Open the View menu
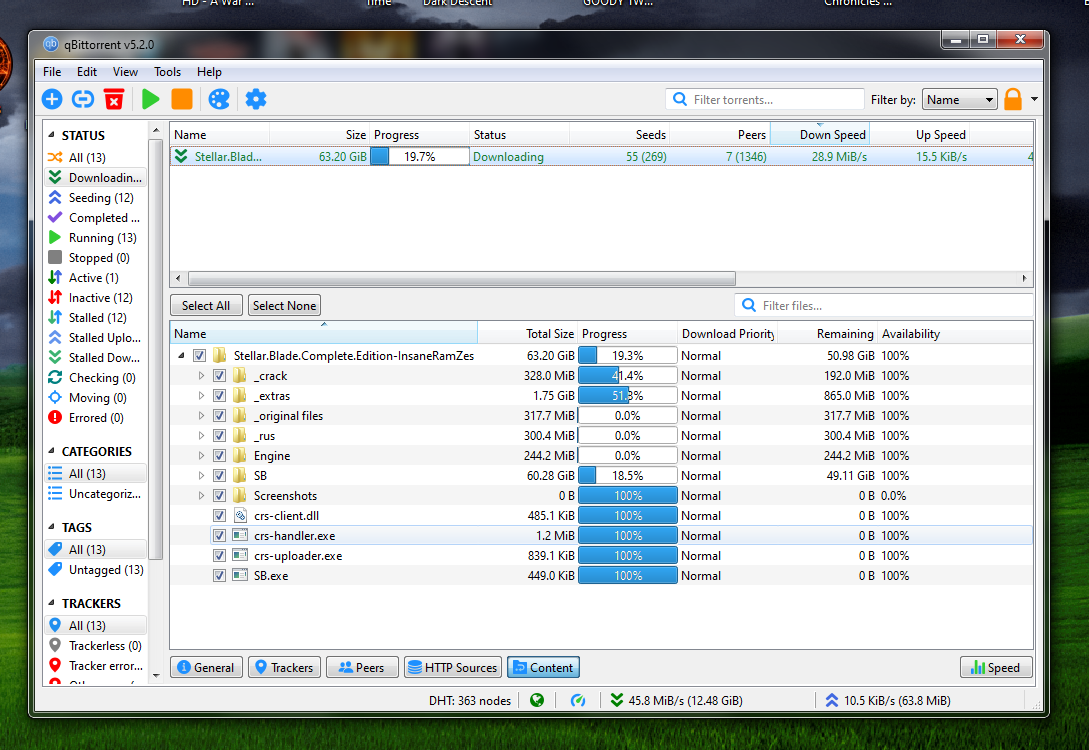This screenshot has height=750, width=1089. [x=125, y=72]
